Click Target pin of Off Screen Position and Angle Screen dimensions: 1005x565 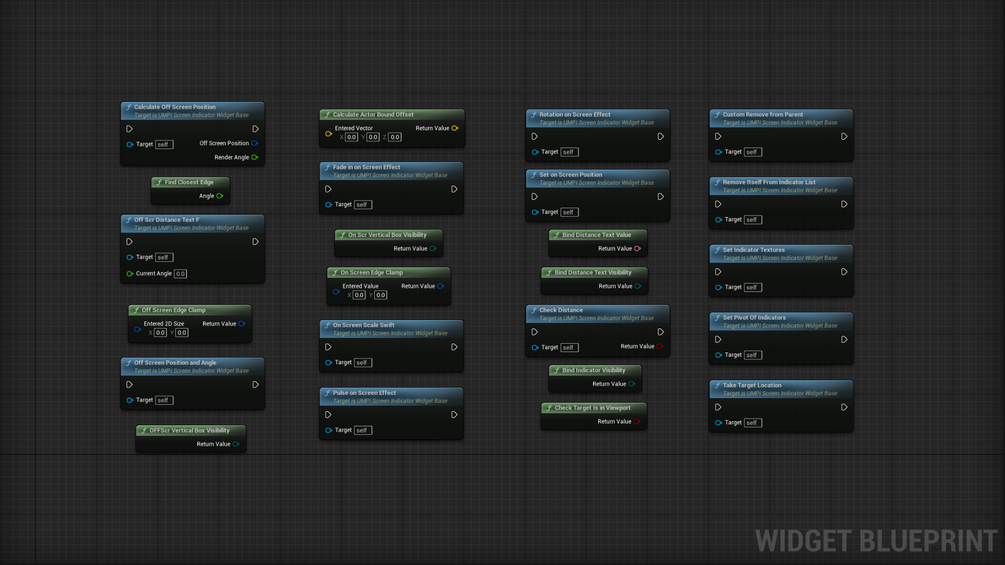pos(129,400)
